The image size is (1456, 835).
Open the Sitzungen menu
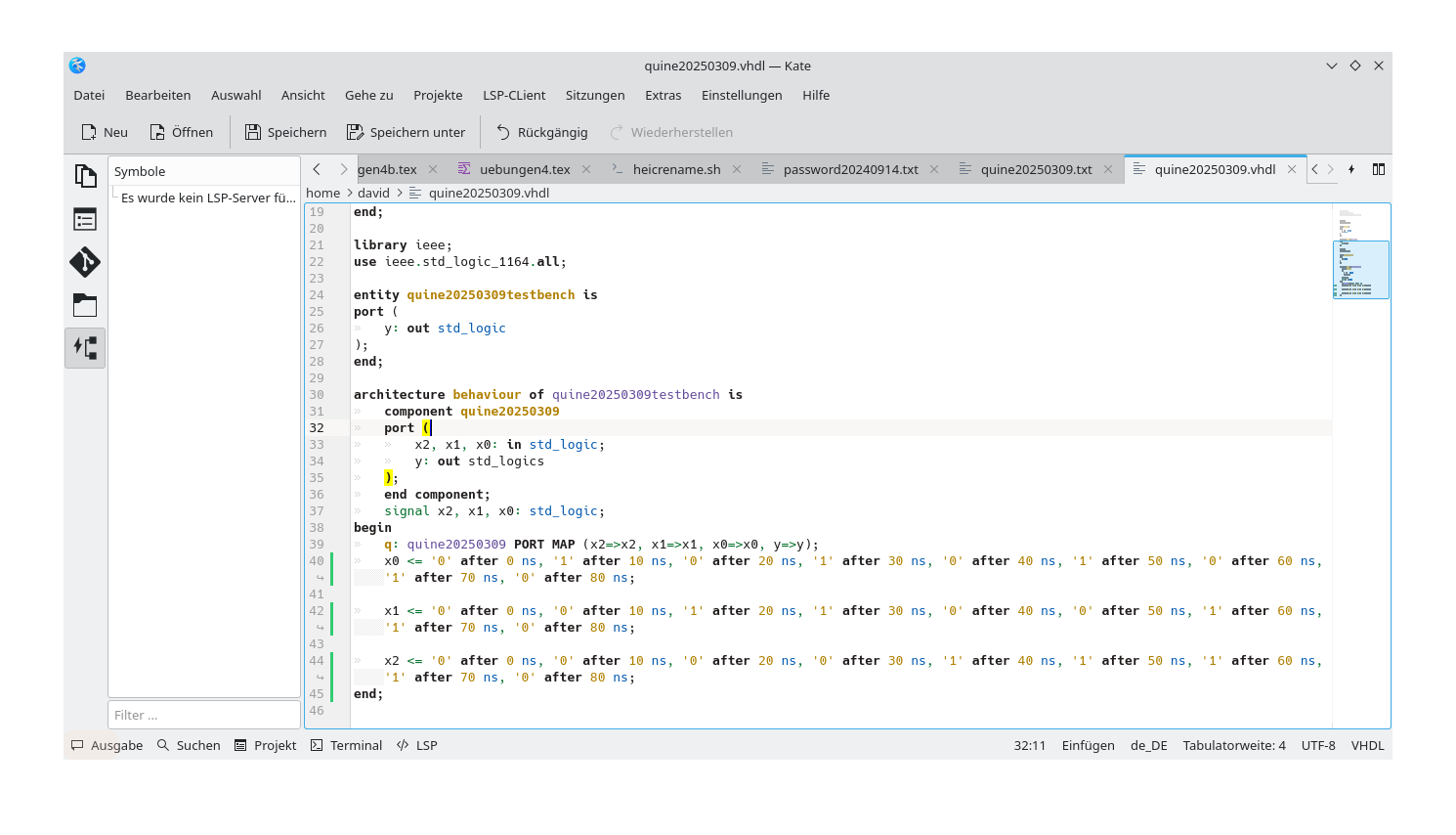594,95
